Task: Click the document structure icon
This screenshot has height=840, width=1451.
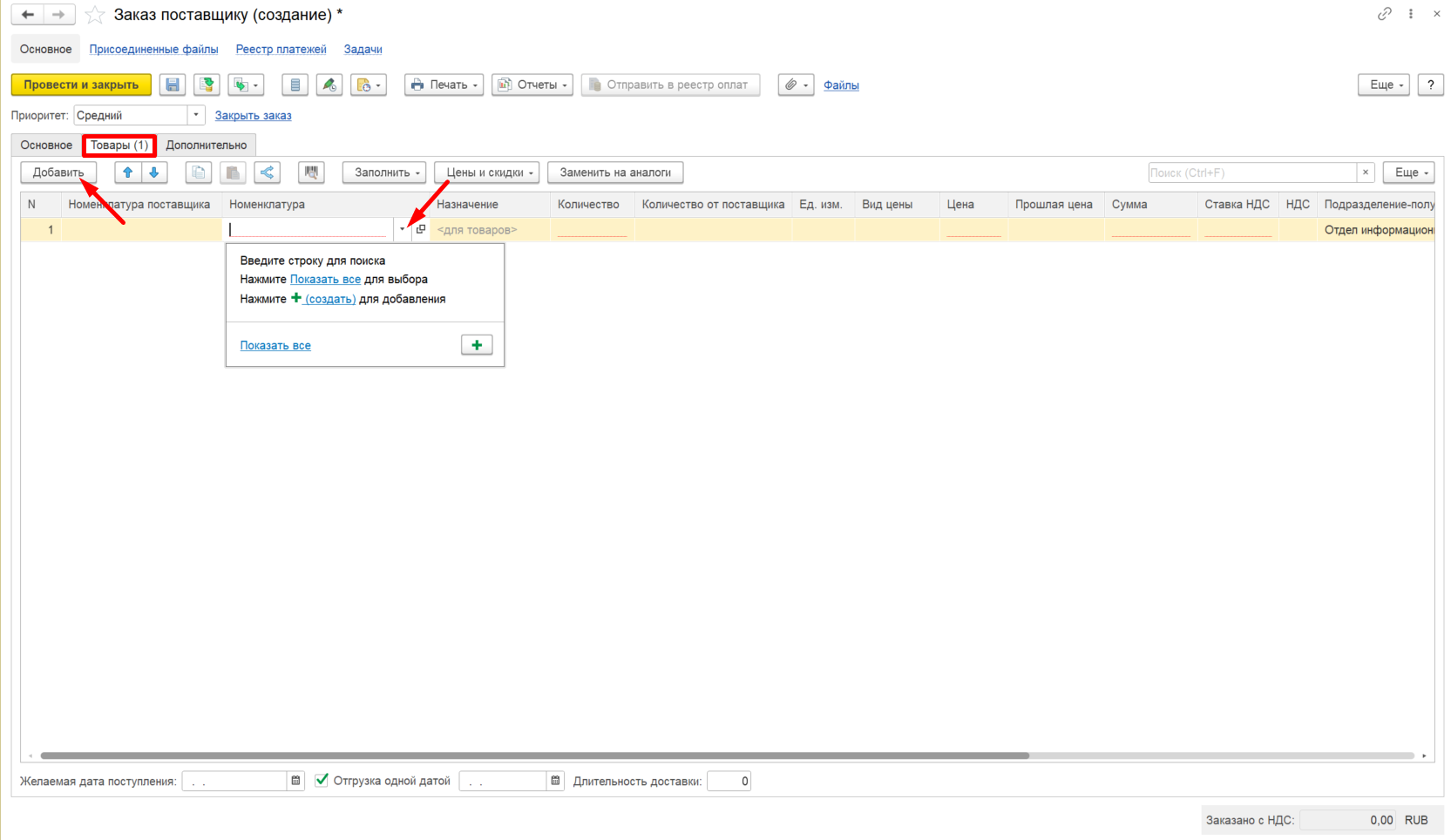Action: pos(295,85)
